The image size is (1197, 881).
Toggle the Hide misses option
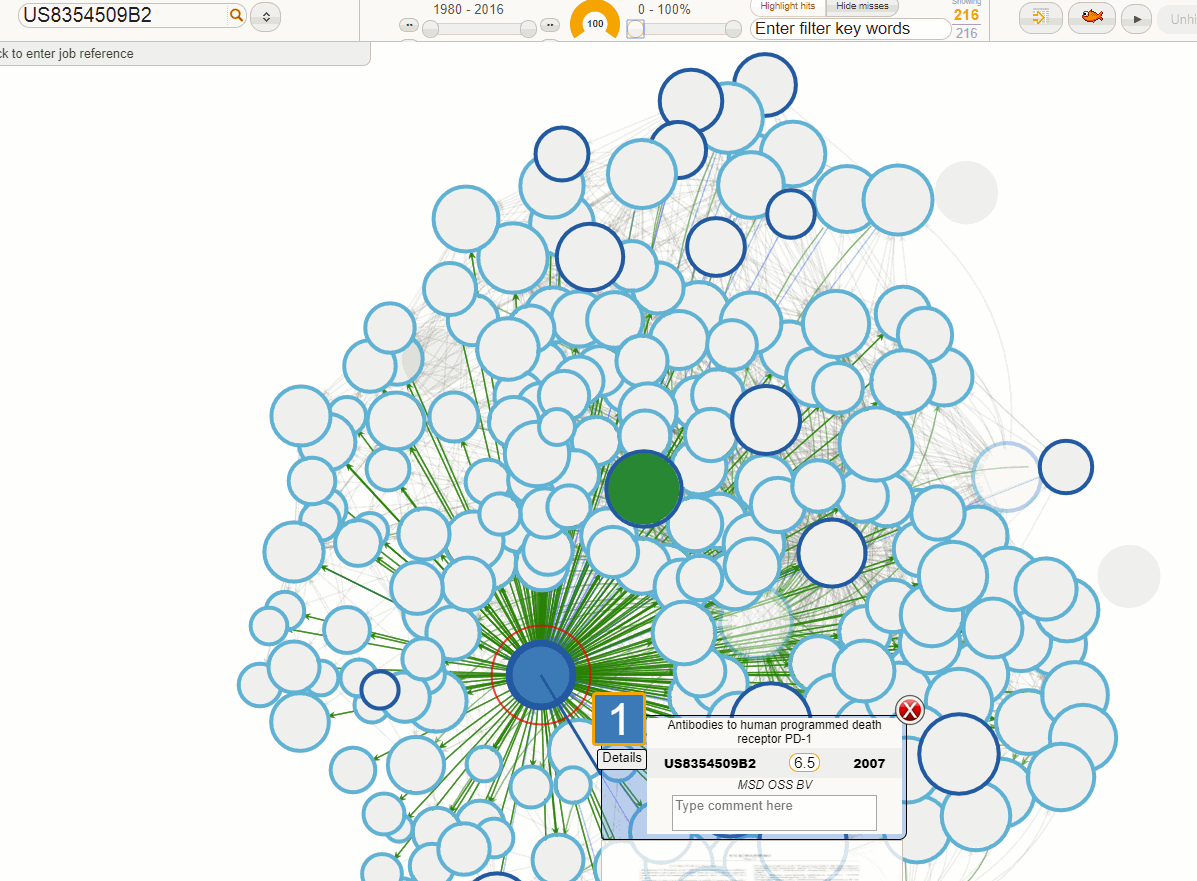[x=862, y=6]
